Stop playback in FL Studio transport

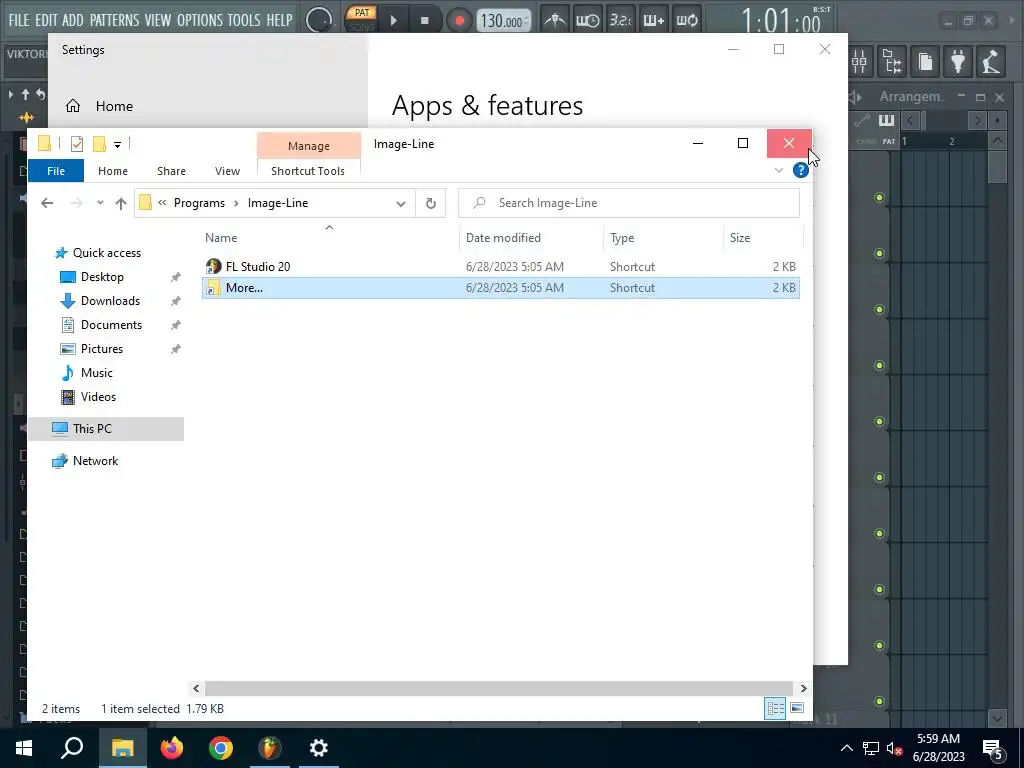click(424, 20)
